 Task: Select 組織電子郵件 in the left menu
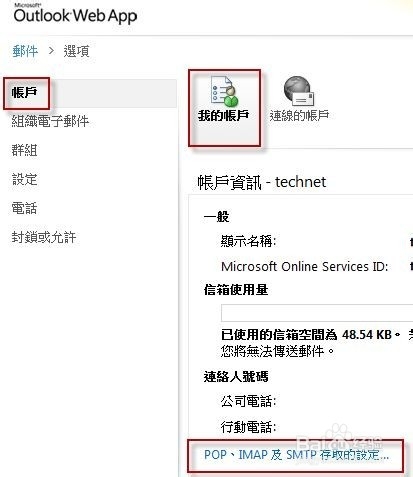click(50, 121)
